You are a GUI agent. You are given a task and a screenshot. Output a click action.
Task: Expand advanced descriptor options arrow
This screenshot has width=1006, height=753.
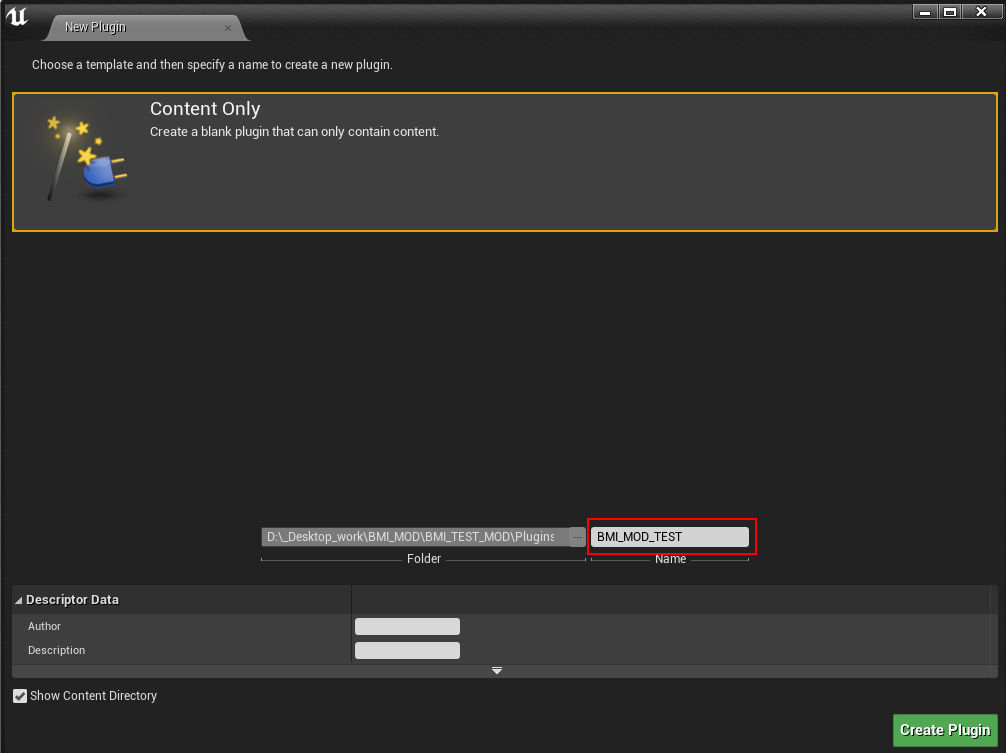pyautogui.click(x=497, y=671)
